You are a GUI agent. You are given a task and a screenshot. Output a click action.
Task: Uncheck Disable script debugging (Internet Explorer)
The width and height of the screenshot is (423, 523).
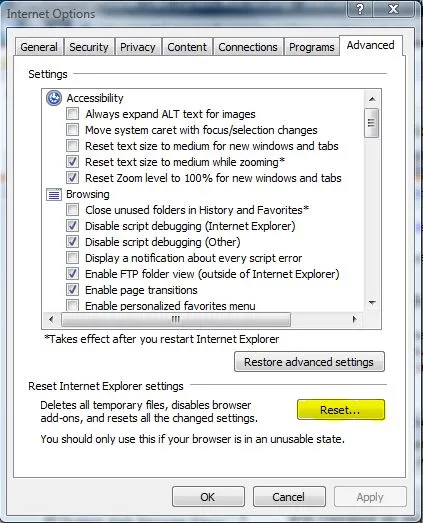72,226
